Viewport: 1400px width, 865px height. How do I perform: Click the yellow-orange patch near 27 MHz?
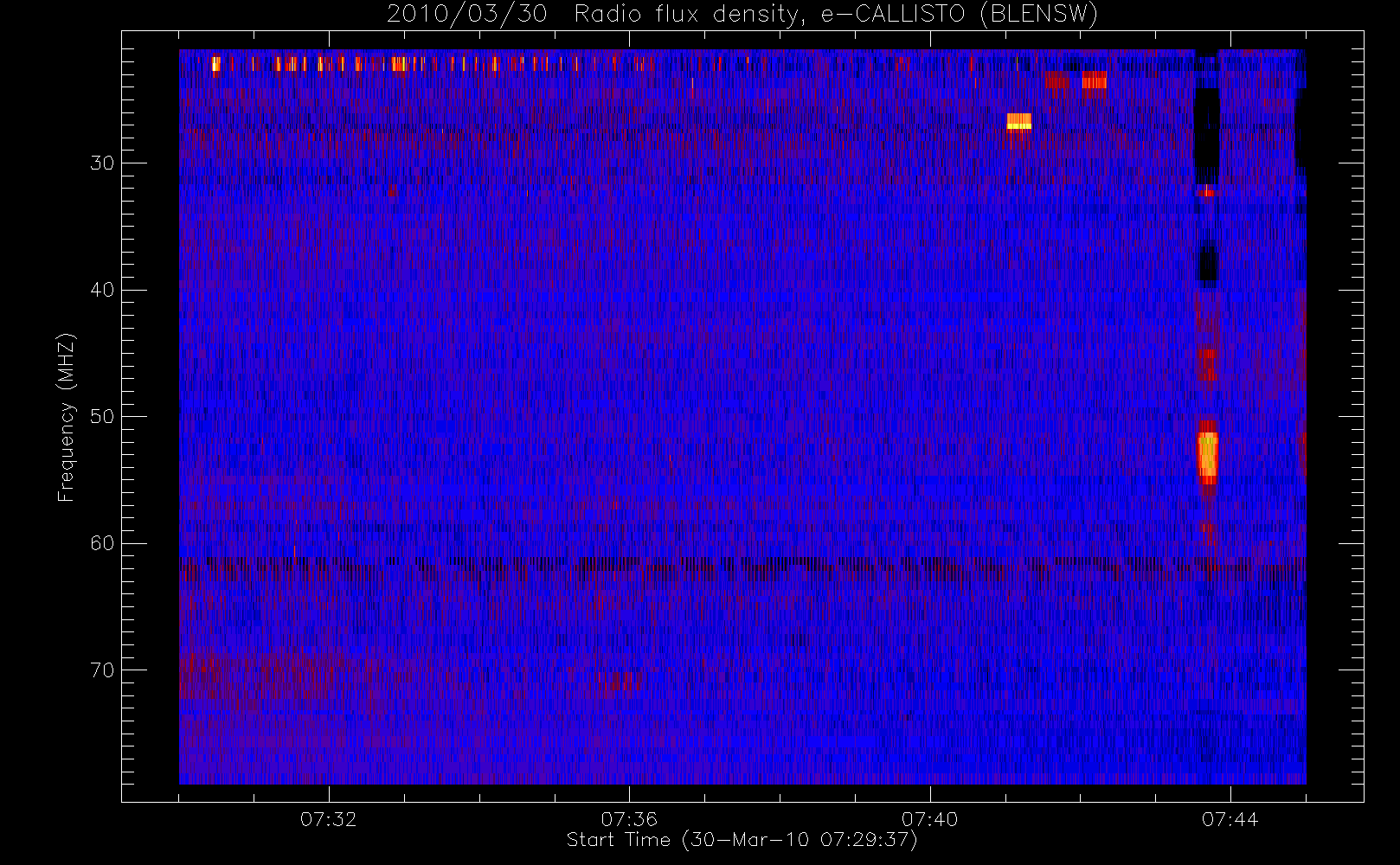(1019, 121)
